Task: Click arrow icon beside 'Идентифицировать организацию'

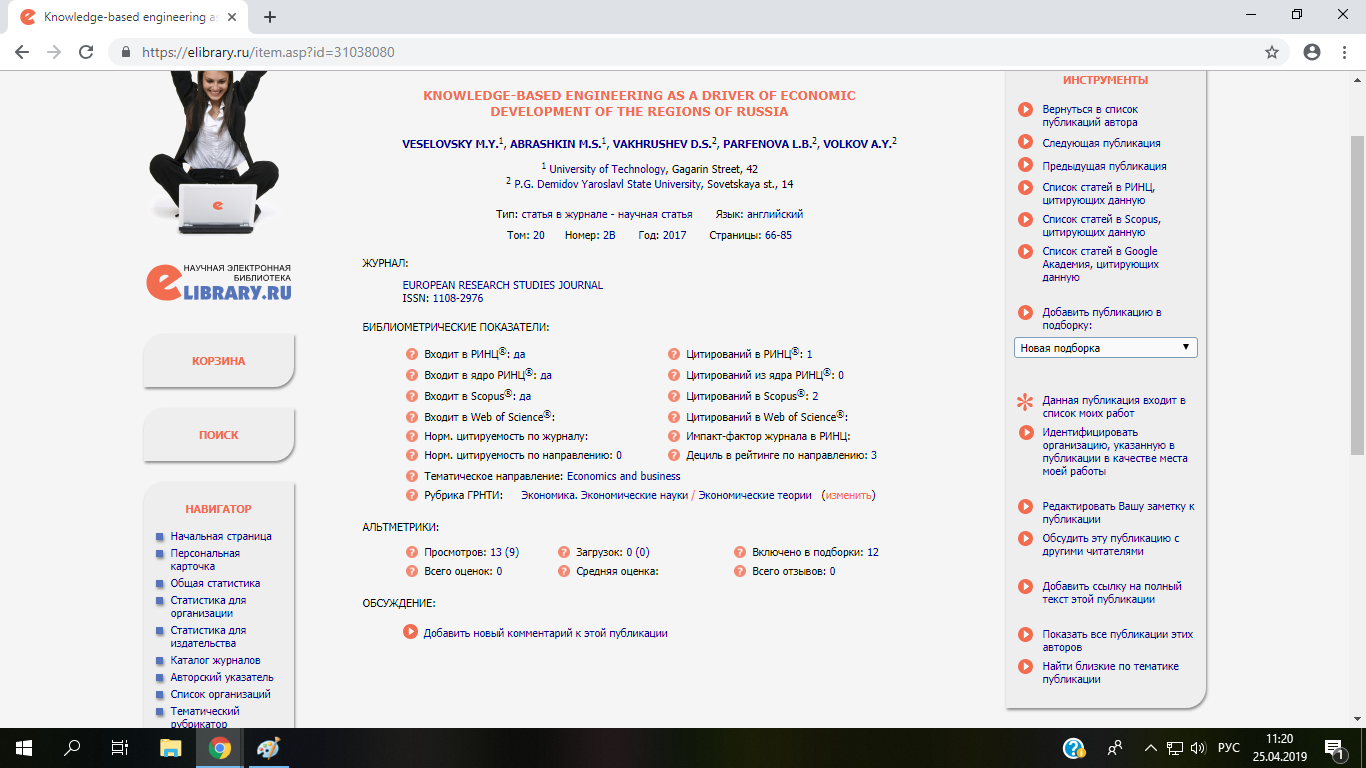Action: click(x=1025, y=433)
